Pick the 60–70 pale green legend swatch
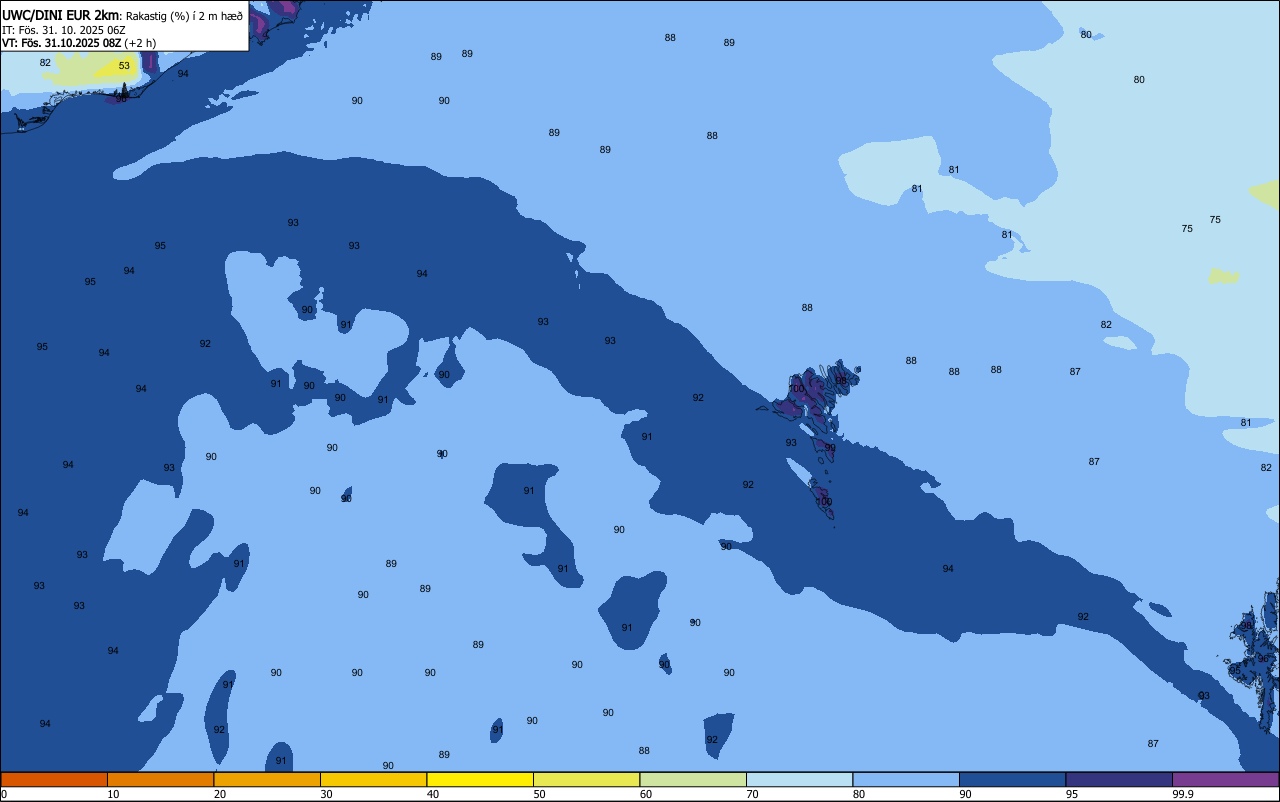1280x802 pixels. point(693,779)
